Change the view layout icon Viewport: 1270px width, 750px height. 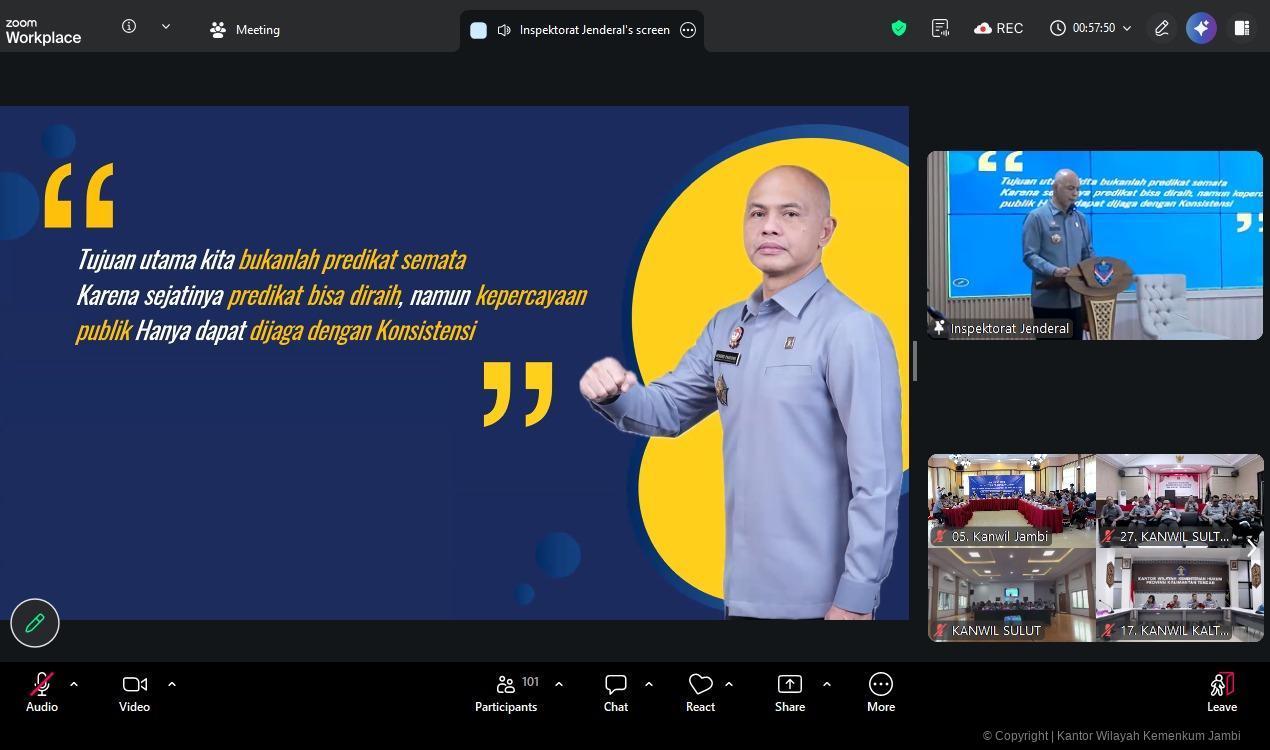point(1241,28)
